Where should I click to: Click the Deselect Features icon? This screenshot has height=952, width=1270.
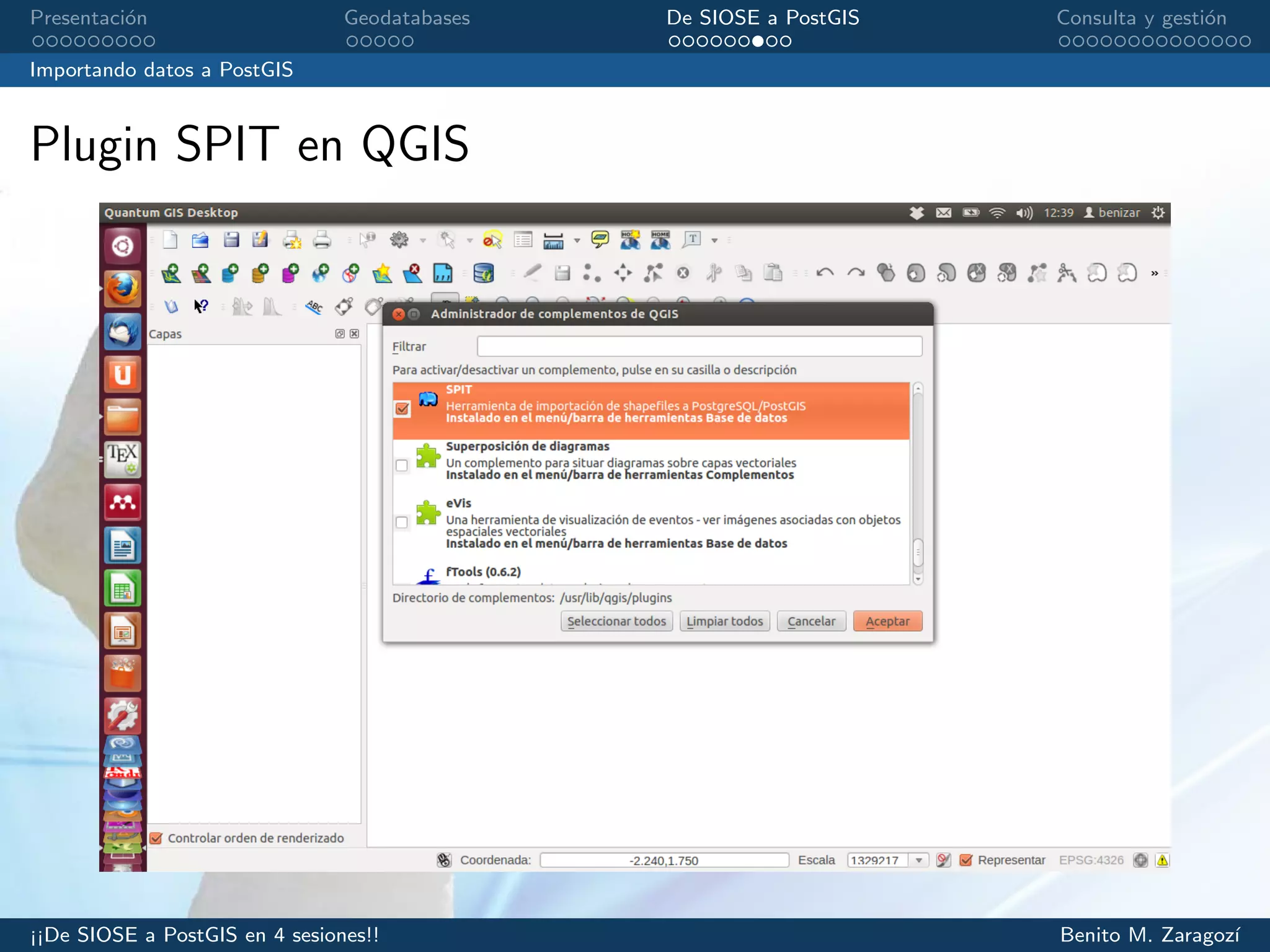pos(492,240)
